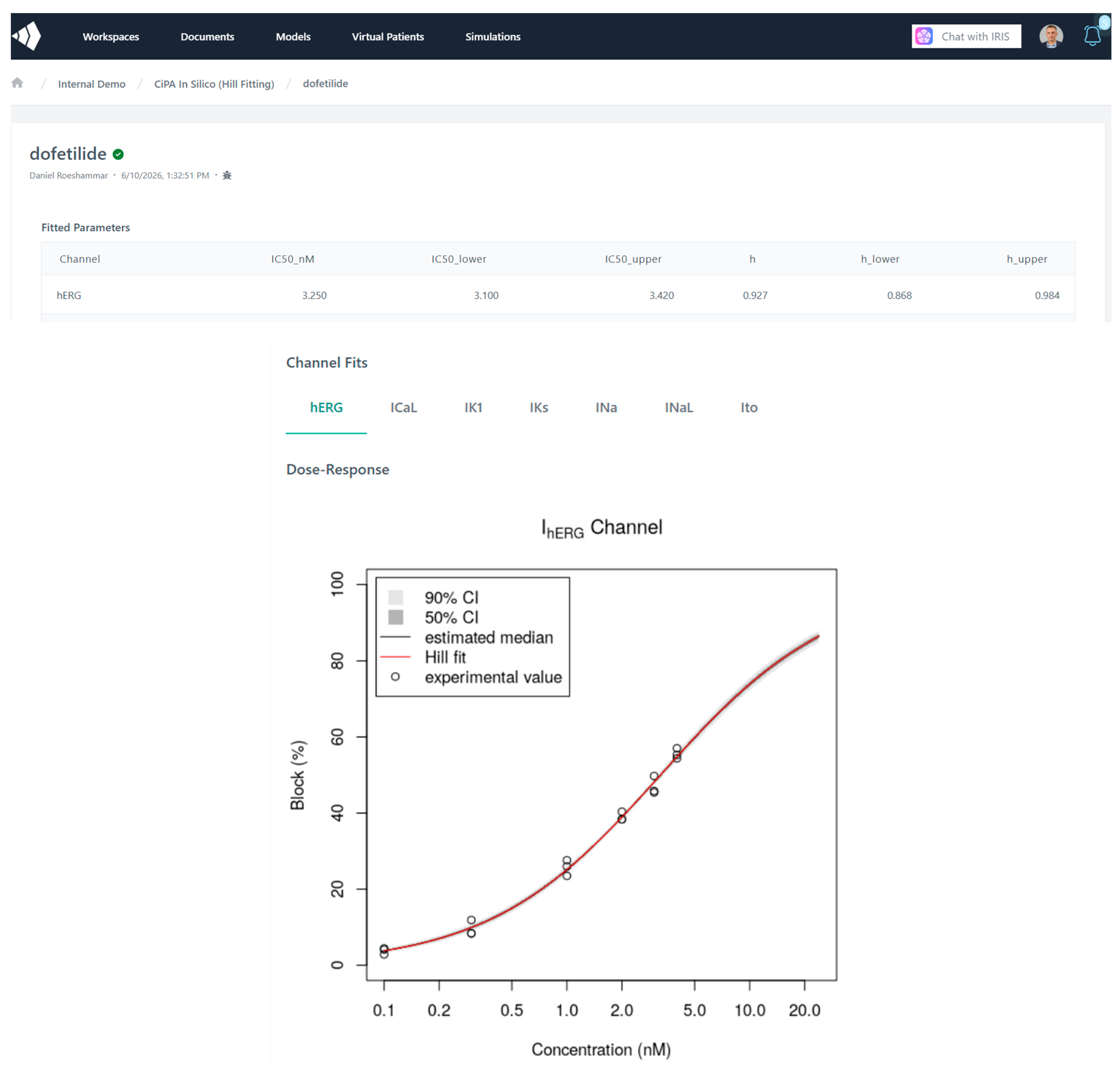Click the IC50_upper column header
Image resolution: width=1120 pixels, height=1069 pixels.
click(633, 259)
